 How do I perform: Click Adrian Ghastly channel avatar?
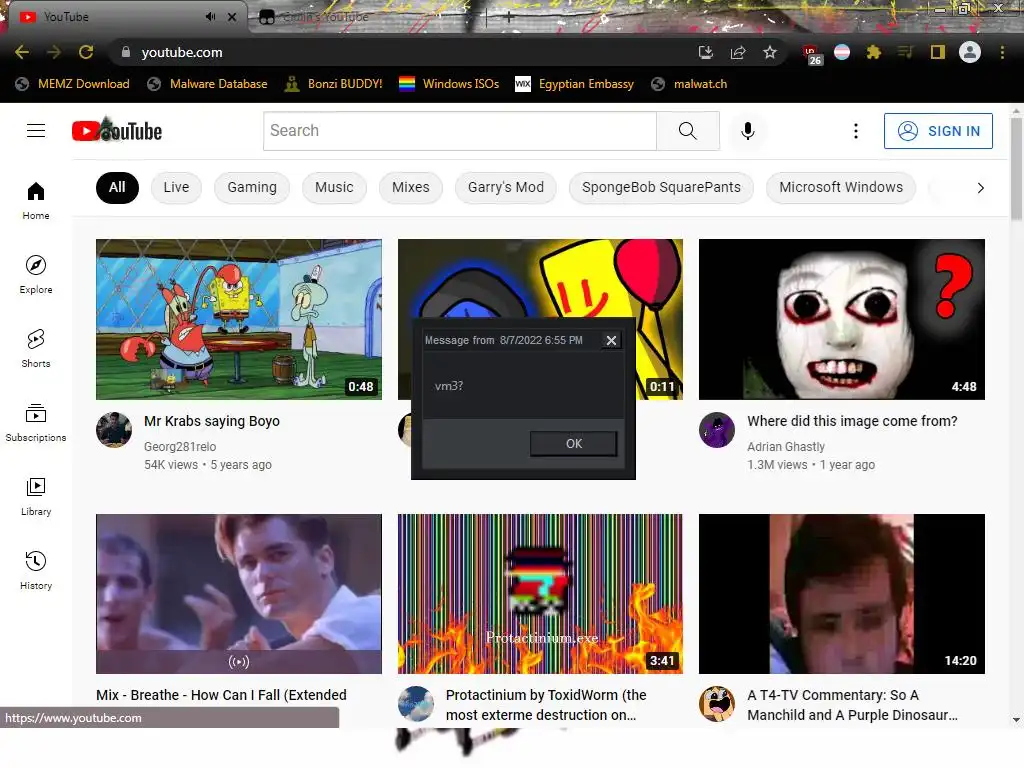click(x=717, y=430)
